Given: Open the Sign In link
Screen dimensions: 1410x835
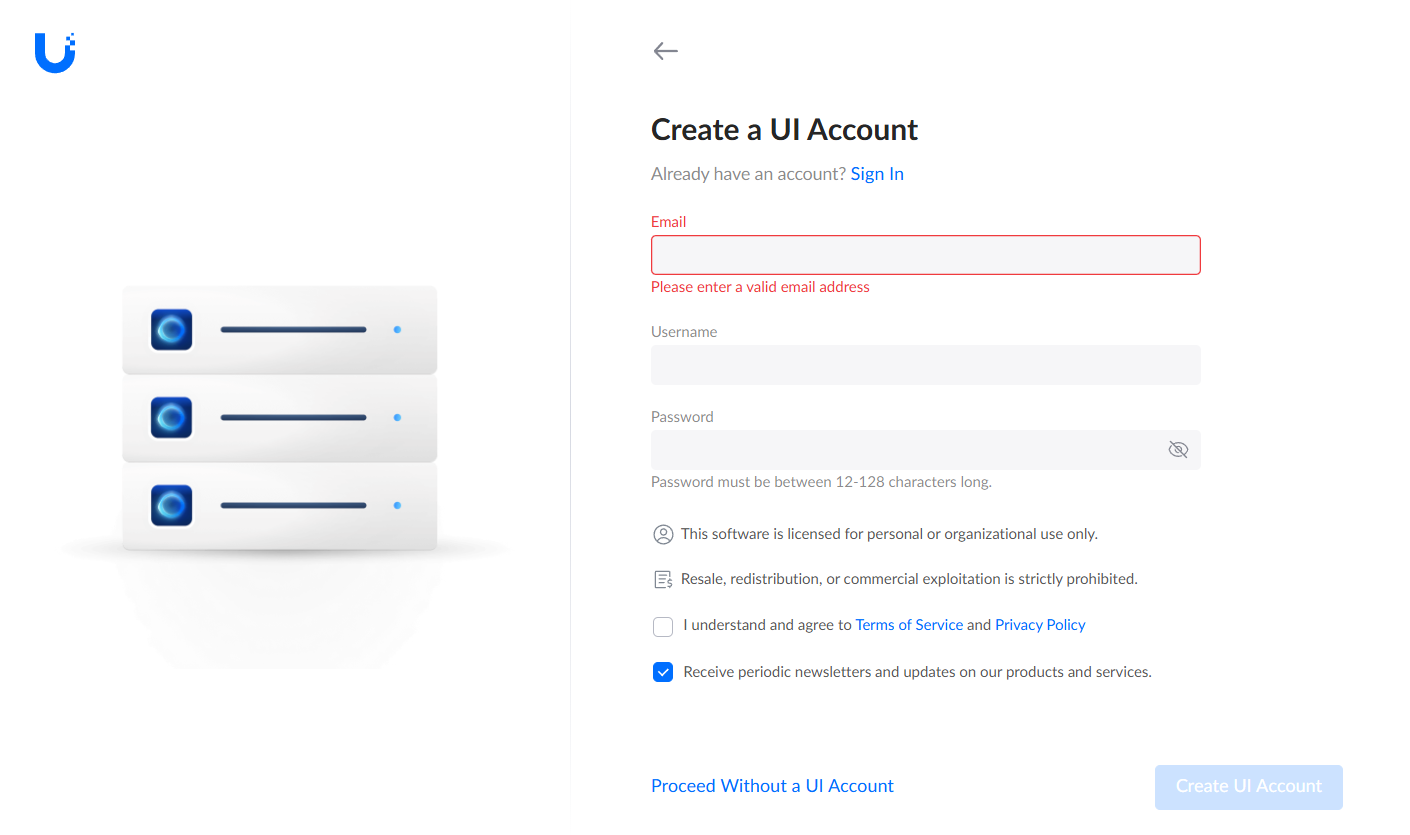Looking at the screenshot, I should click(877, 174).
